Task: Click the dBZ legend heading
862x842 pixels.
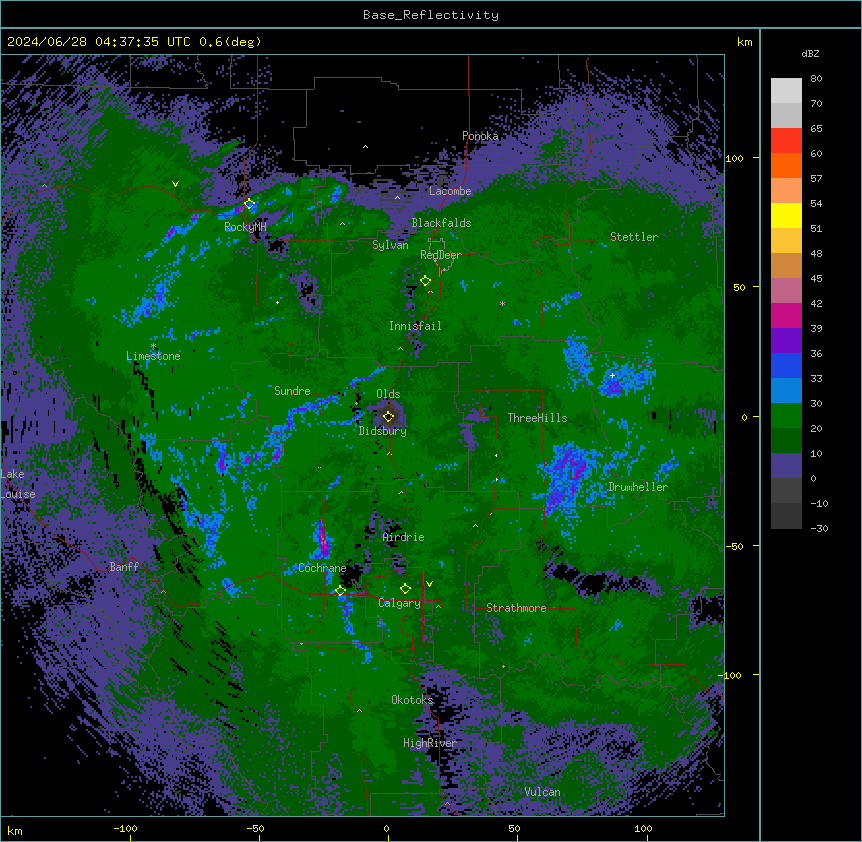Action: (810, 54)
